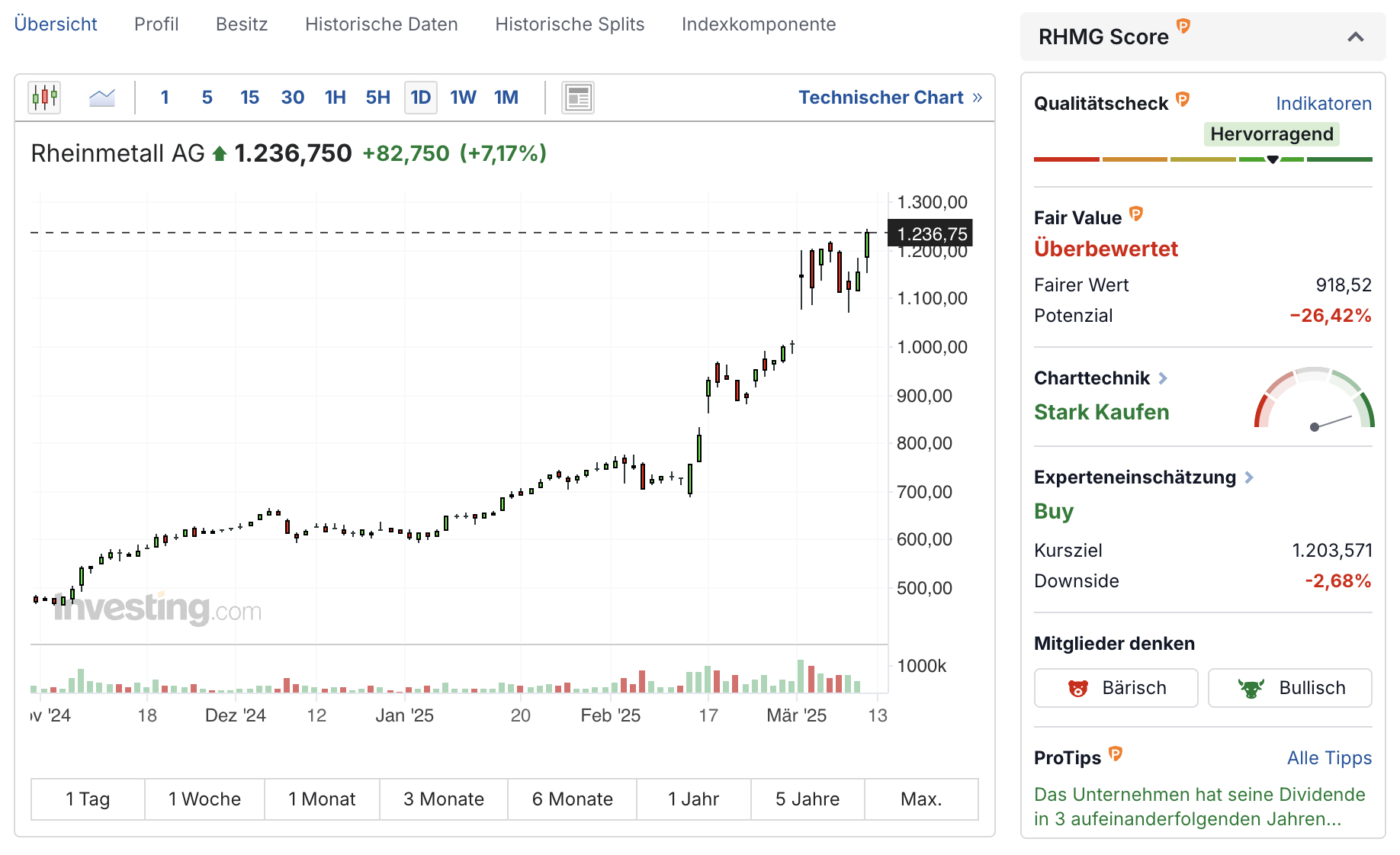Show 1 Monat time range

[x=322, y=799]
